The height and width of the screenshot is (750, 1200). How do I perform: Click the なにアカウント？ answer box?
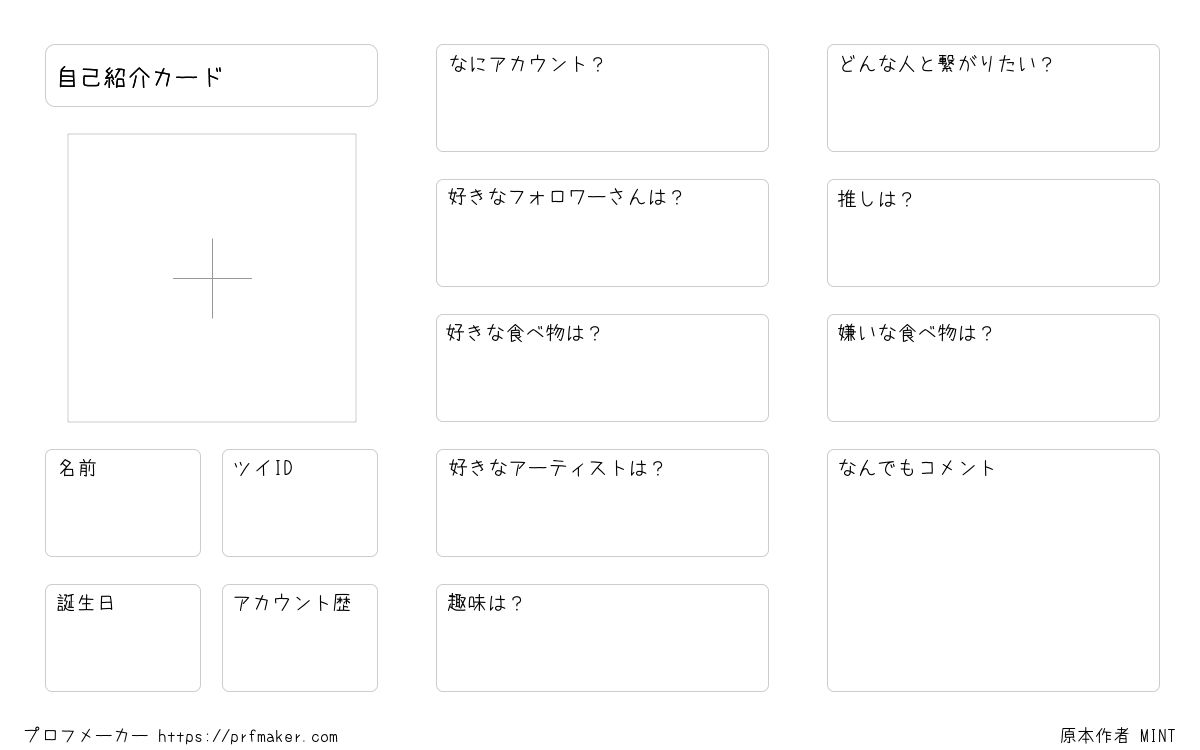coord(602,98)
